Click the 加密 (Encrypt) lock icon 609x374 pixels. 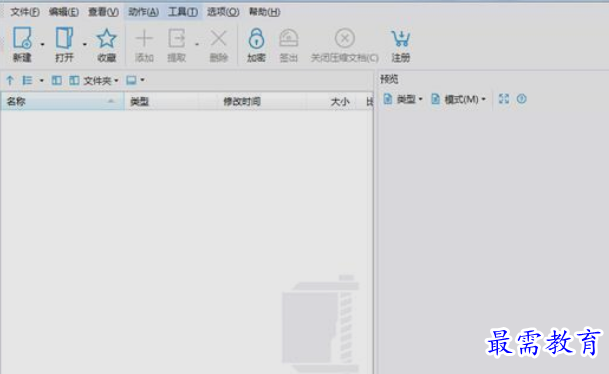tap(256, 38)
